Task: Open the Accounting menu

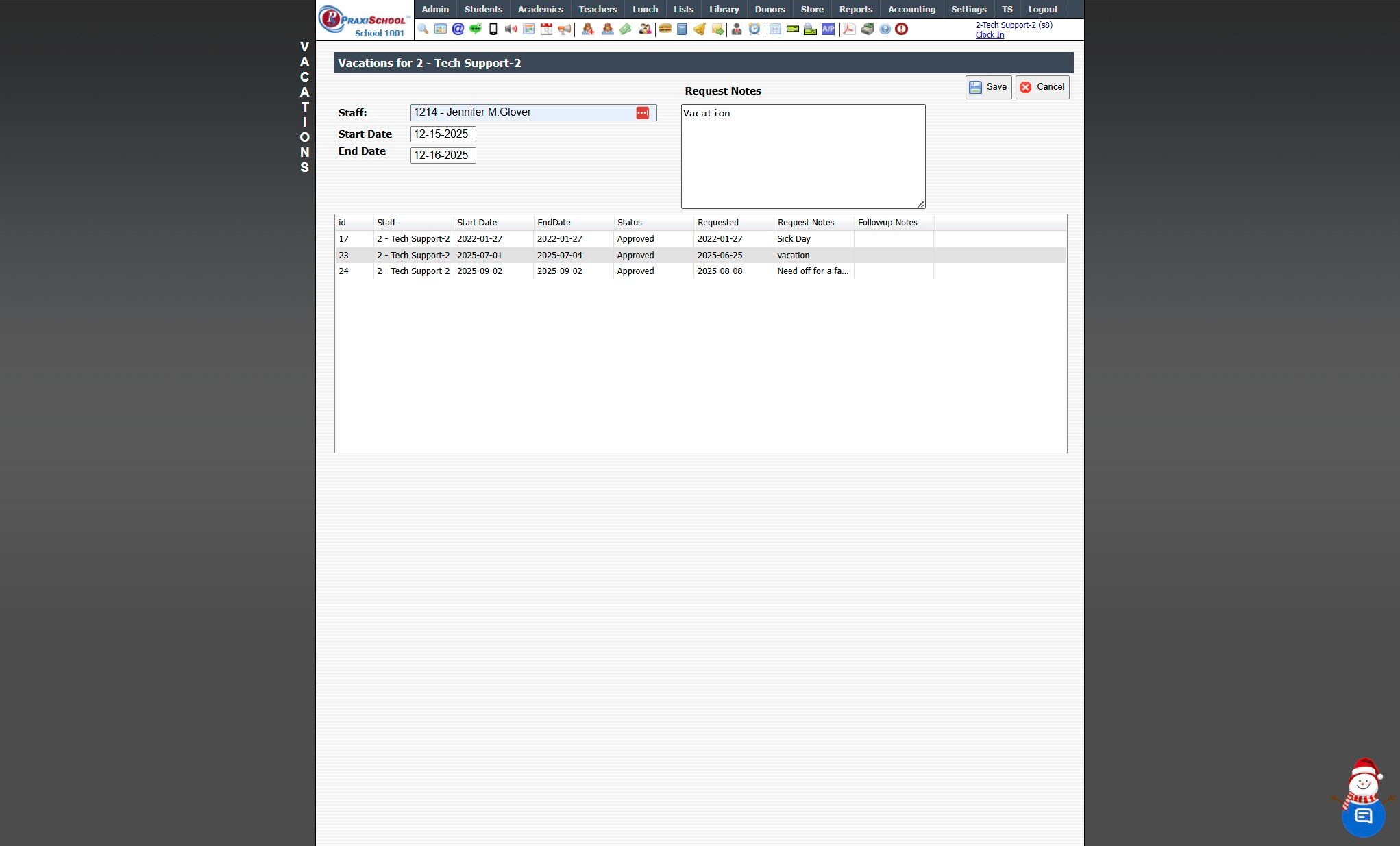Action: point(911,10)
